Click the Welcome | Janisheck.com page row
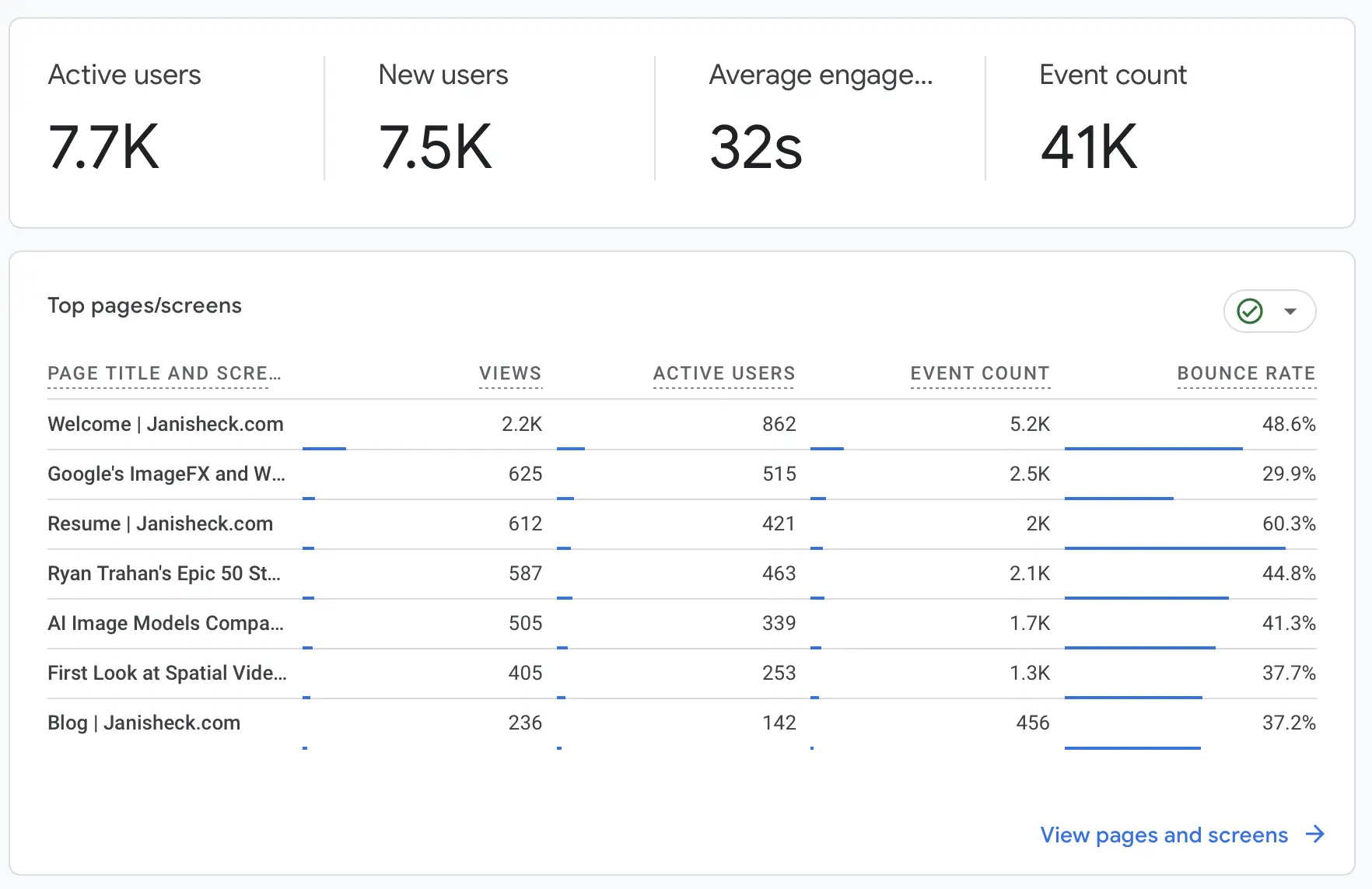The height and width of the screenshot is (889, 1372). pos(166,424)
